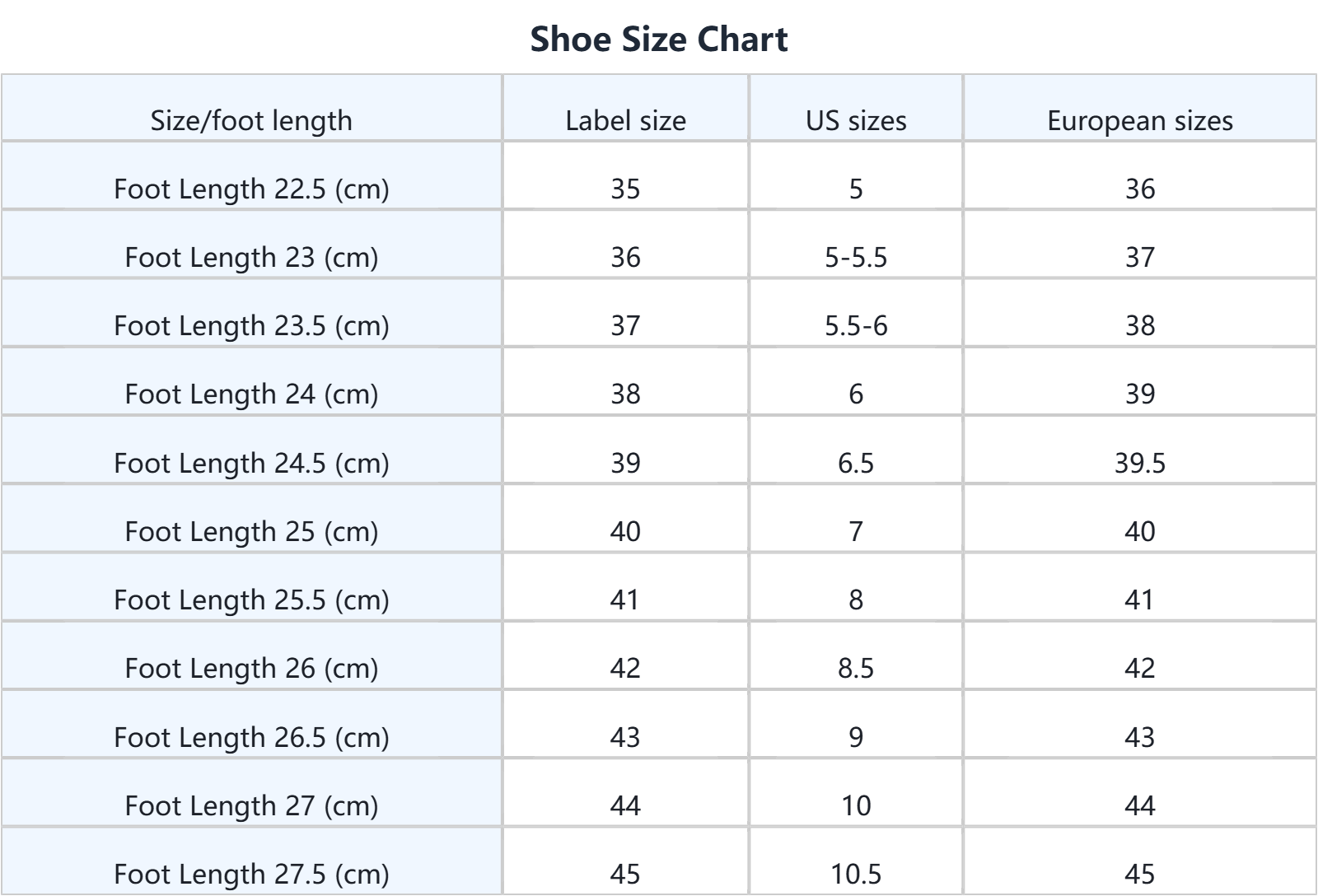Image resolution: width=1318 pixels, height=896 pixels.
Task: Click the Foot Length 23.5 (cm) row label
Action: (251, 325)
